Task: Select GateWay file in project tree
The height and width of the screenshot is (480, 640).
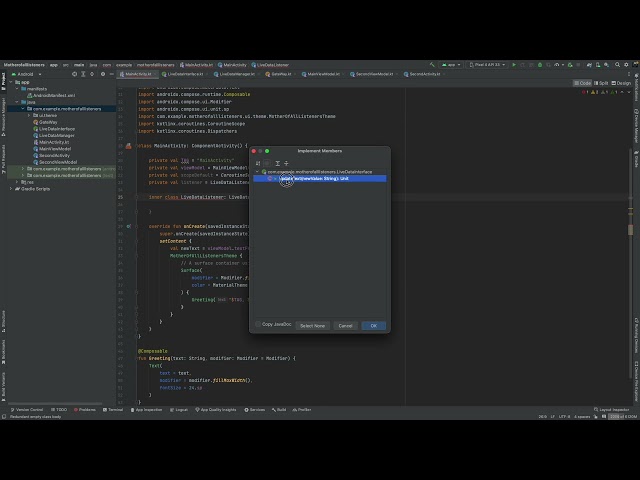Action: click(x=45, y=122)
